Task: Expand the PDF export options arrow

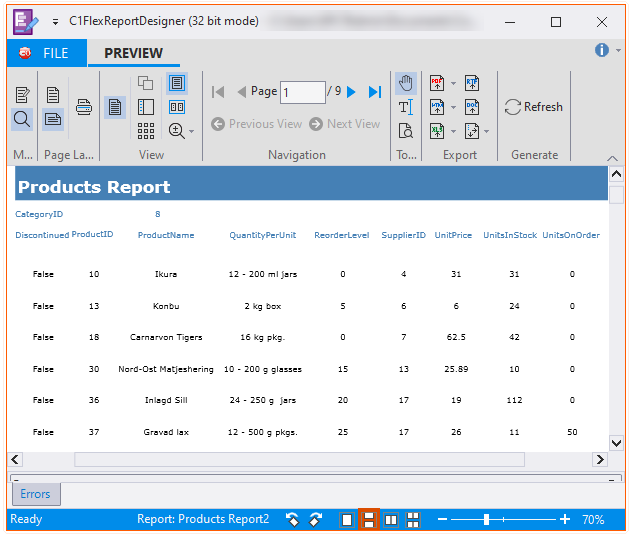Action: [453, 84]
